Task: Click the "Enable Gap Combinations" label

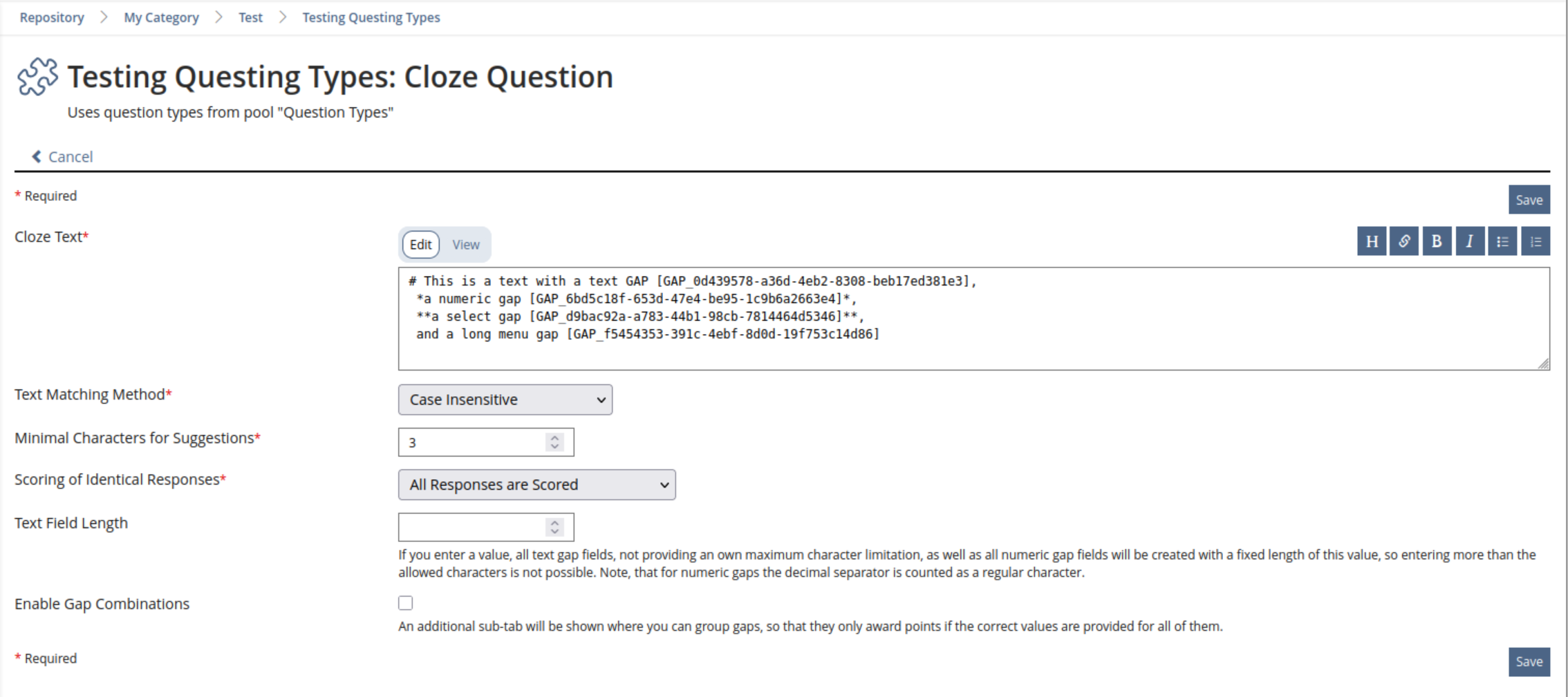Action: click(102, 604)
